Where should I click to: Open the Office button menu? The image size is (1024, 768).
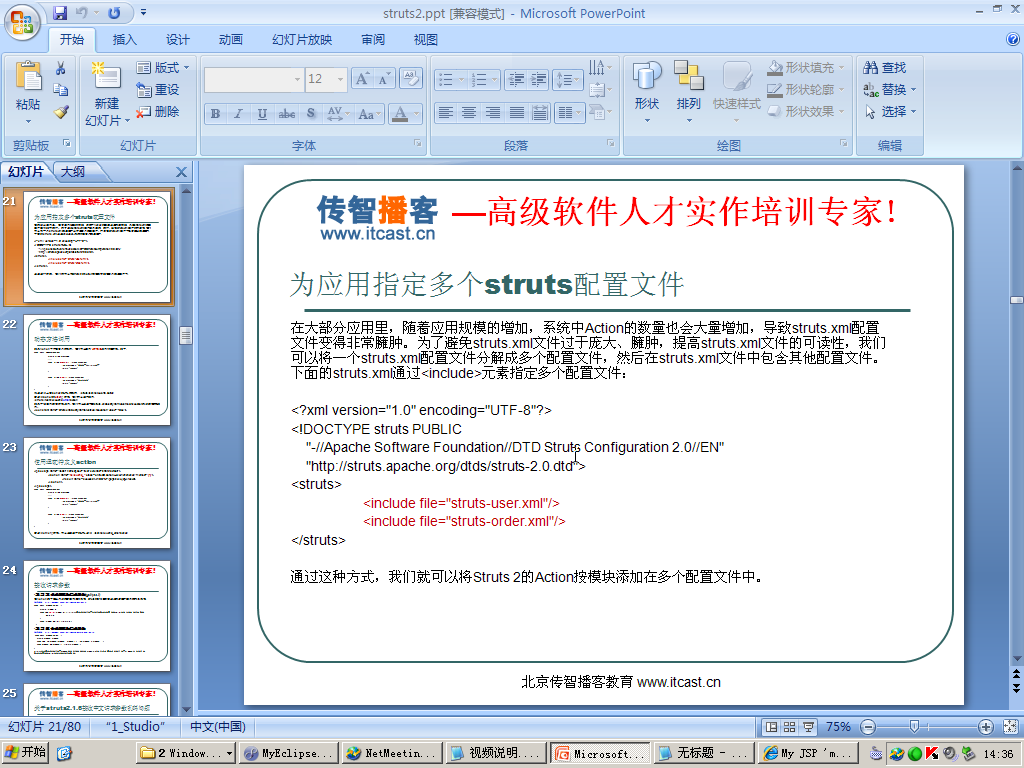pyautogui.click(x=22, y=22)
